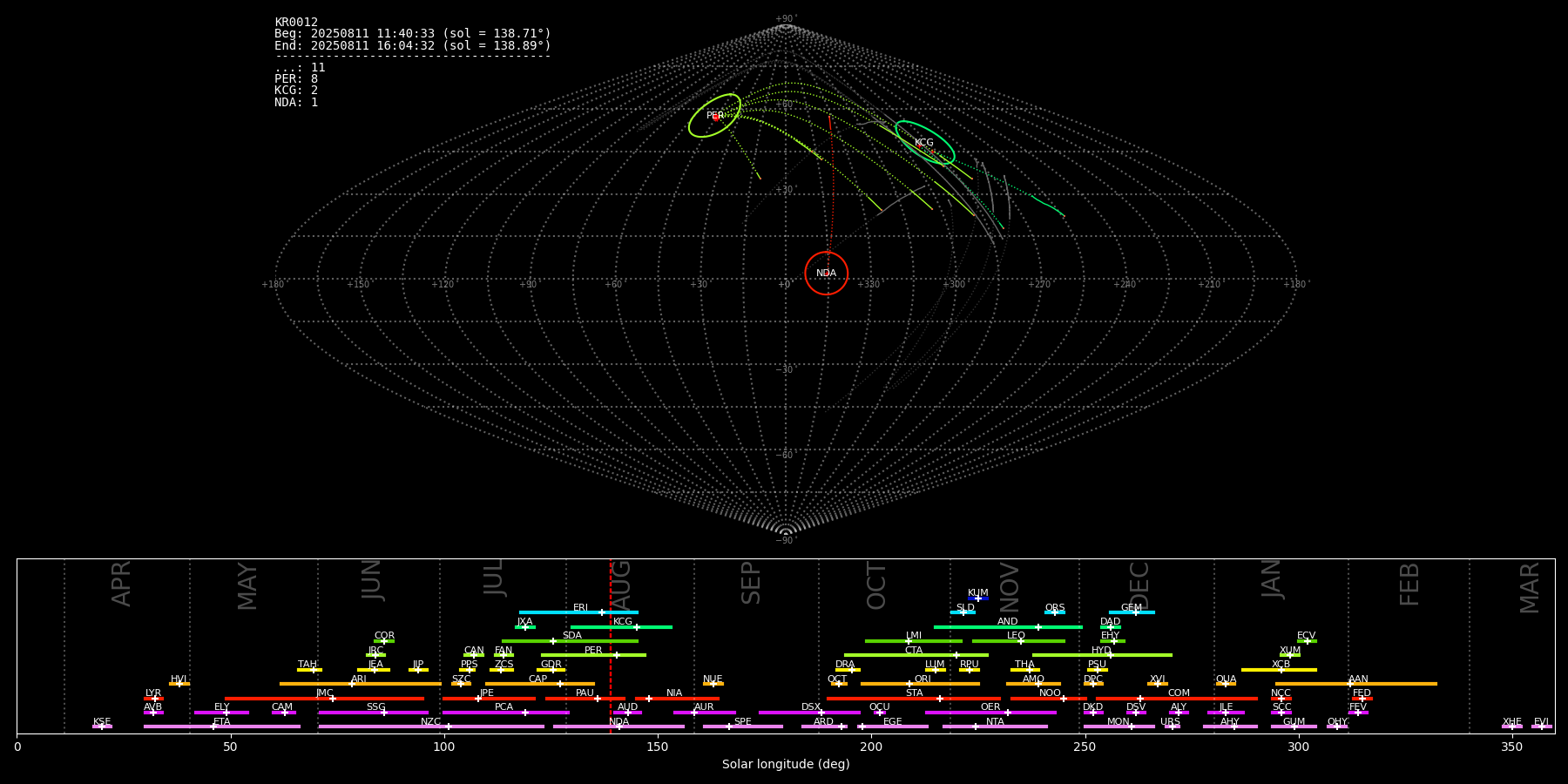Viewport: 1568px width, 784px height.
Task: Click the APR month label in the timeline
Action: pyautogui.click(x=121, y=584)
